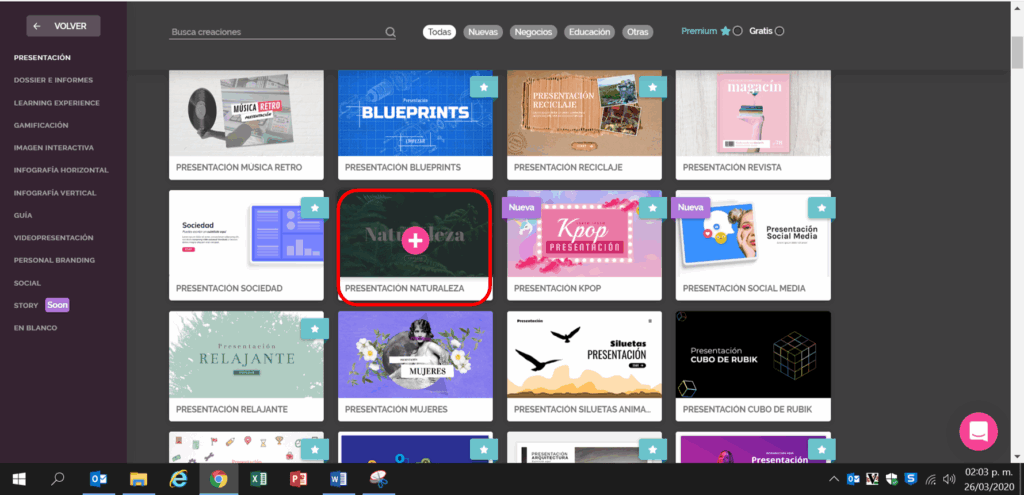Filter templates by Educación
This screenshot has height=495, width=1024.
click(x=589, y=32)
